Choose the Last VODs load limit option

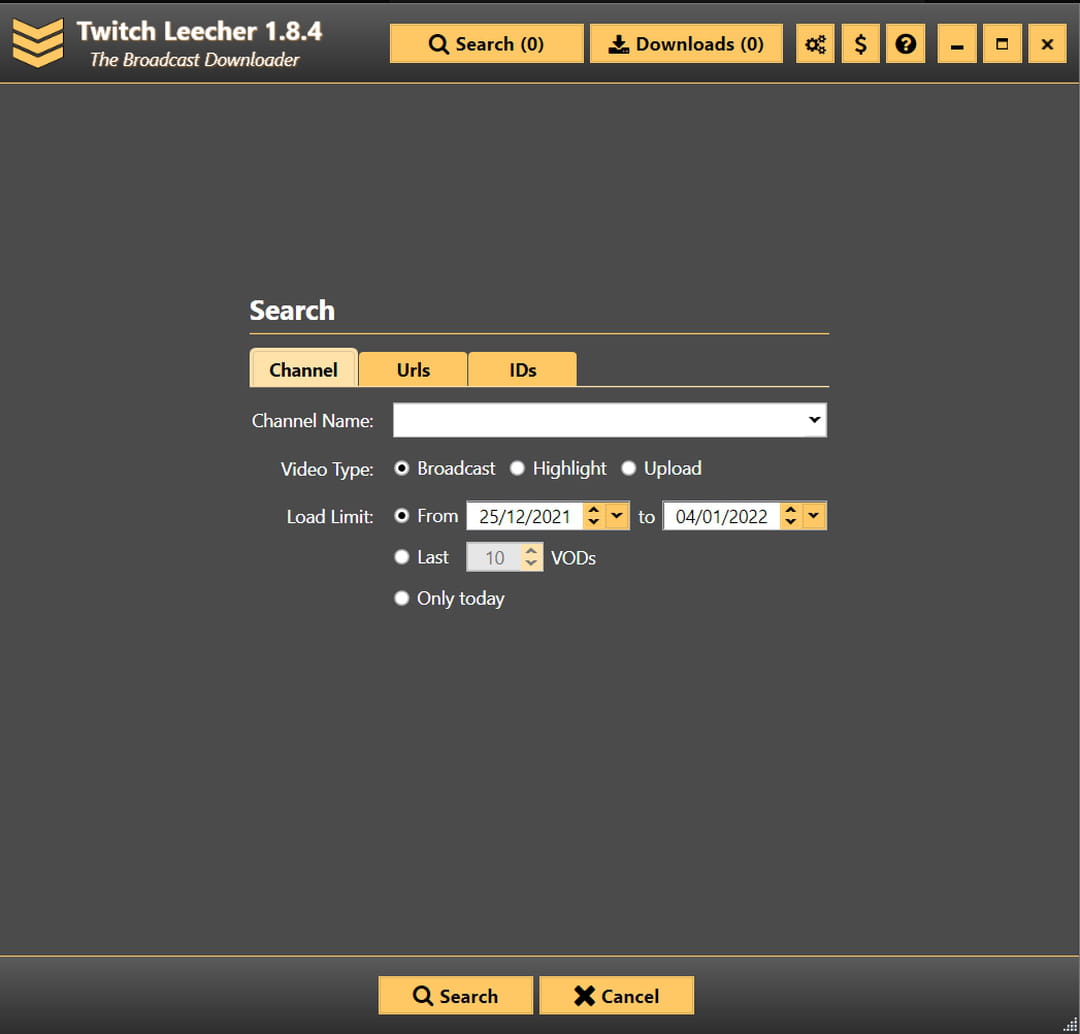402,557
